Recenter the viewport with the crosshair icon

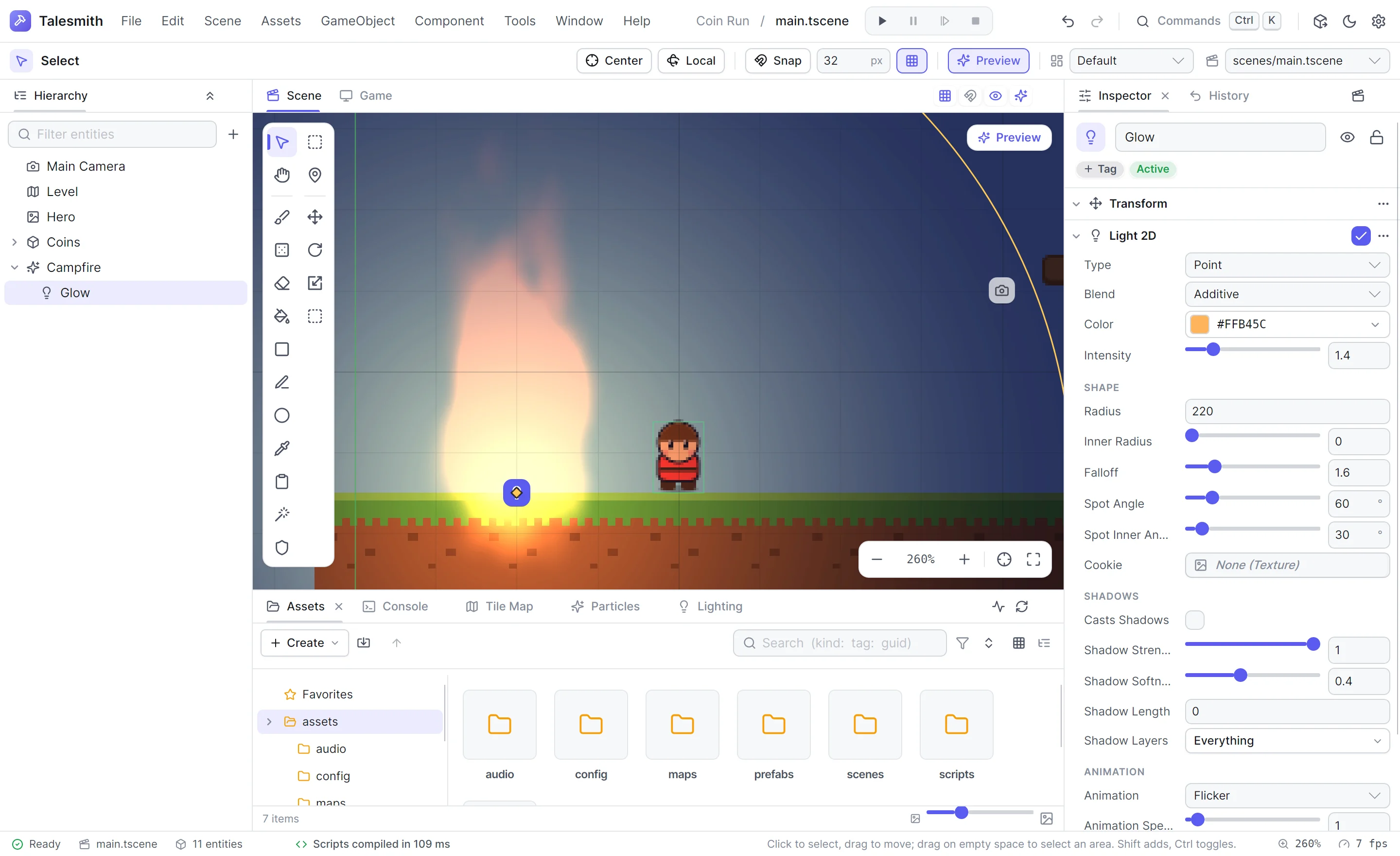coord(1004,559)
